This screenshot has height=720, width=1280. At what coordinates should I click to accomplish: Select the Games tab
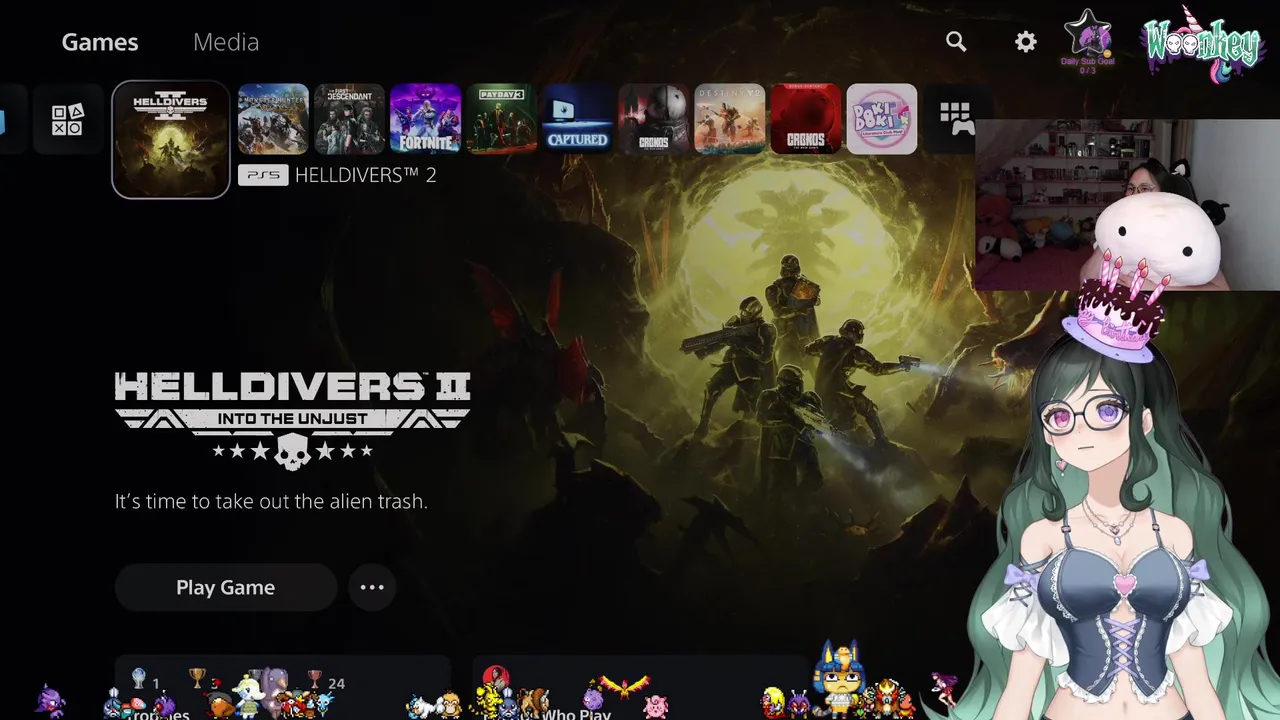pyautogui.click(x=100, y=42)
